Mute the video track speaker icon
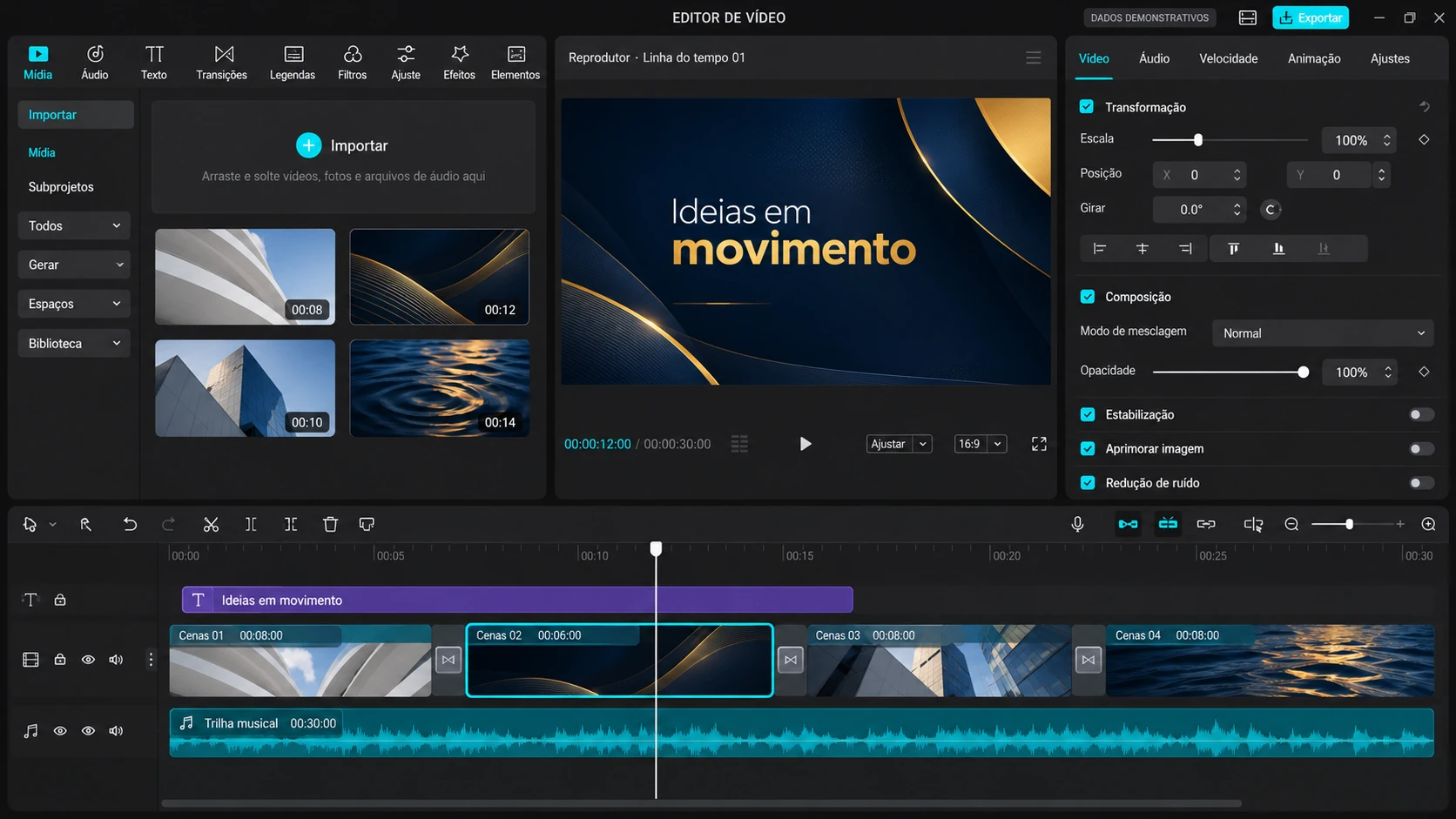1456x819 pixels. coord(116,660)
